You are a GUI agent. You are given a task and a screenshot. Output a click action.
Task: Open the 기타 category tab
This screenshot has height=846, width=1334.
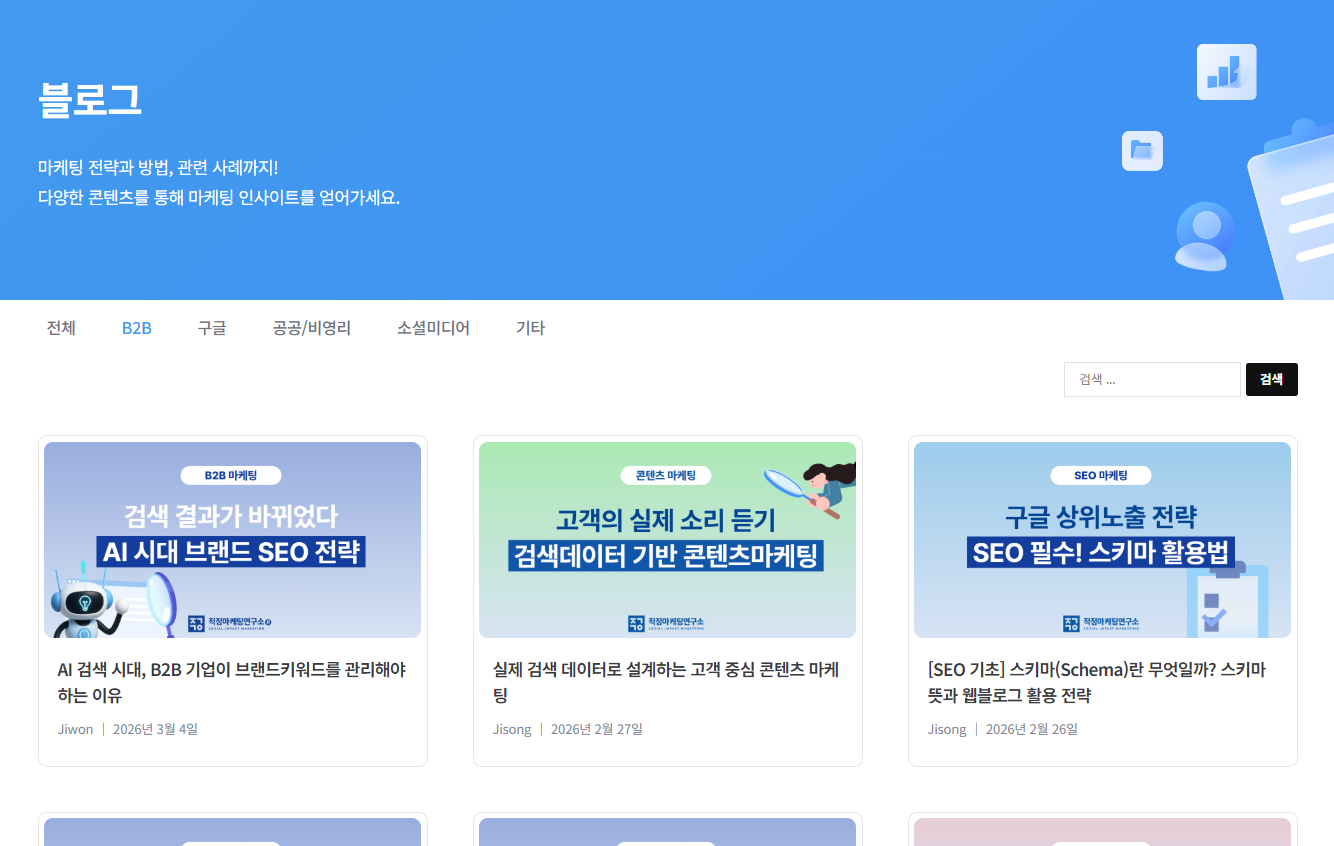tap(530, 328)
